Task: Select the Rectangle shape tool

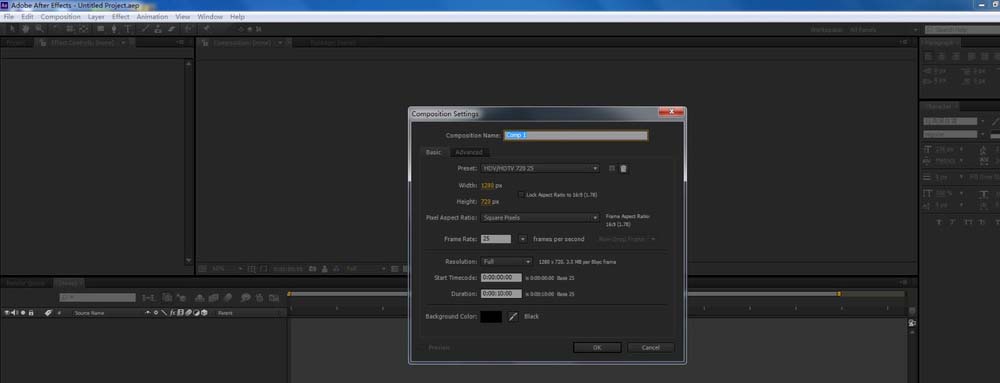Action: pos(101,29)
